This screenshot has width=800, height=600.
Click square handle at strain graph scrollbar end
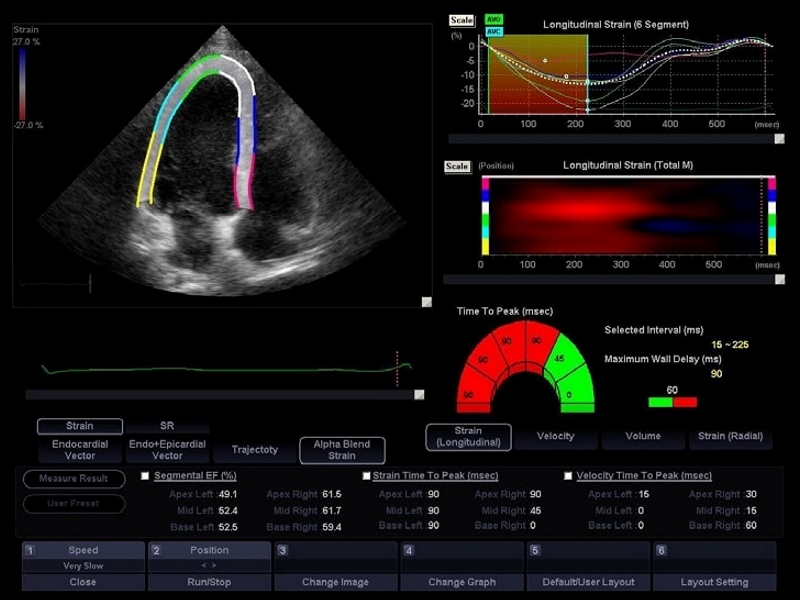779,139
